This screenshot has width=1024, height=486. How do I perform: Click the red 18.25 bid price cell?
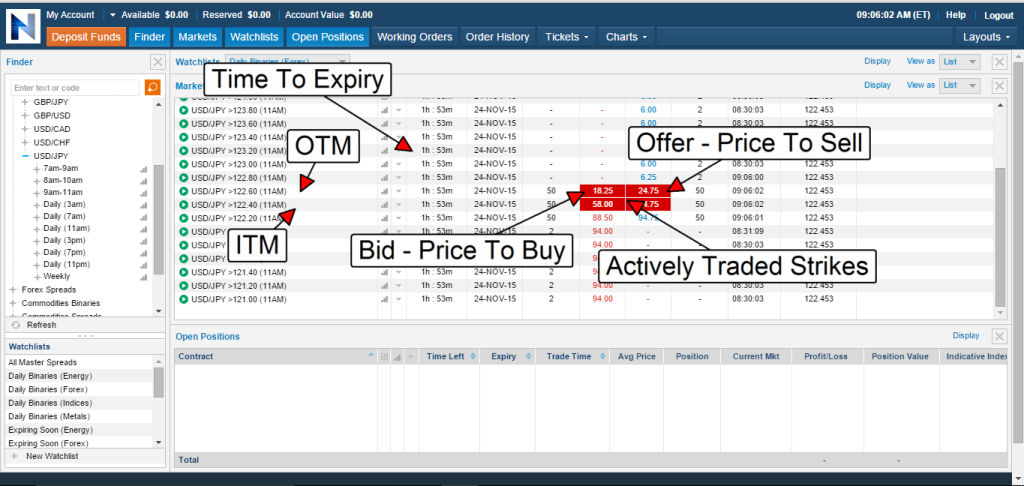tap(602, 191)
